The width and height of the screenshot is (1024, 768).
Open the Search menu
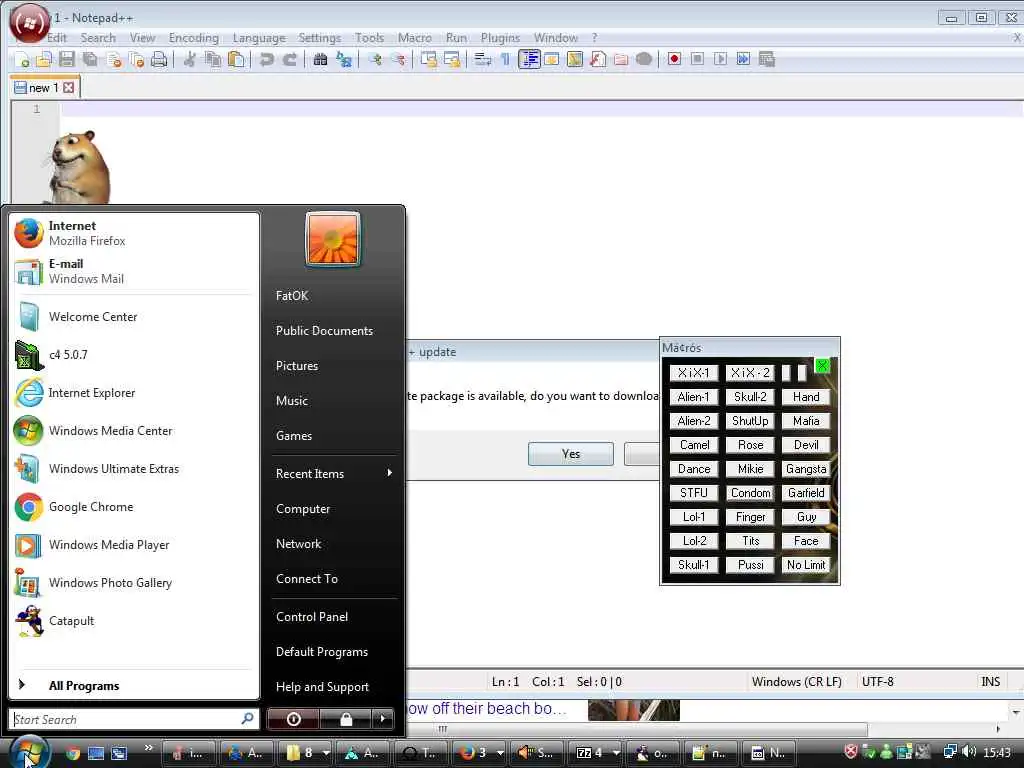tap(98, 38)
